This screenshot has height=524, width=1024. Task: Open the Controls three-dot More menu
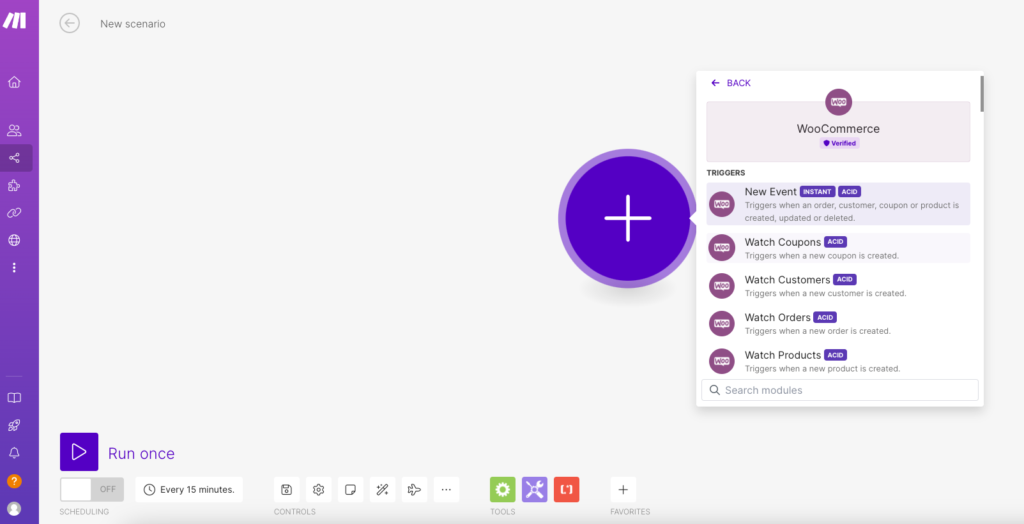[446, 489]
